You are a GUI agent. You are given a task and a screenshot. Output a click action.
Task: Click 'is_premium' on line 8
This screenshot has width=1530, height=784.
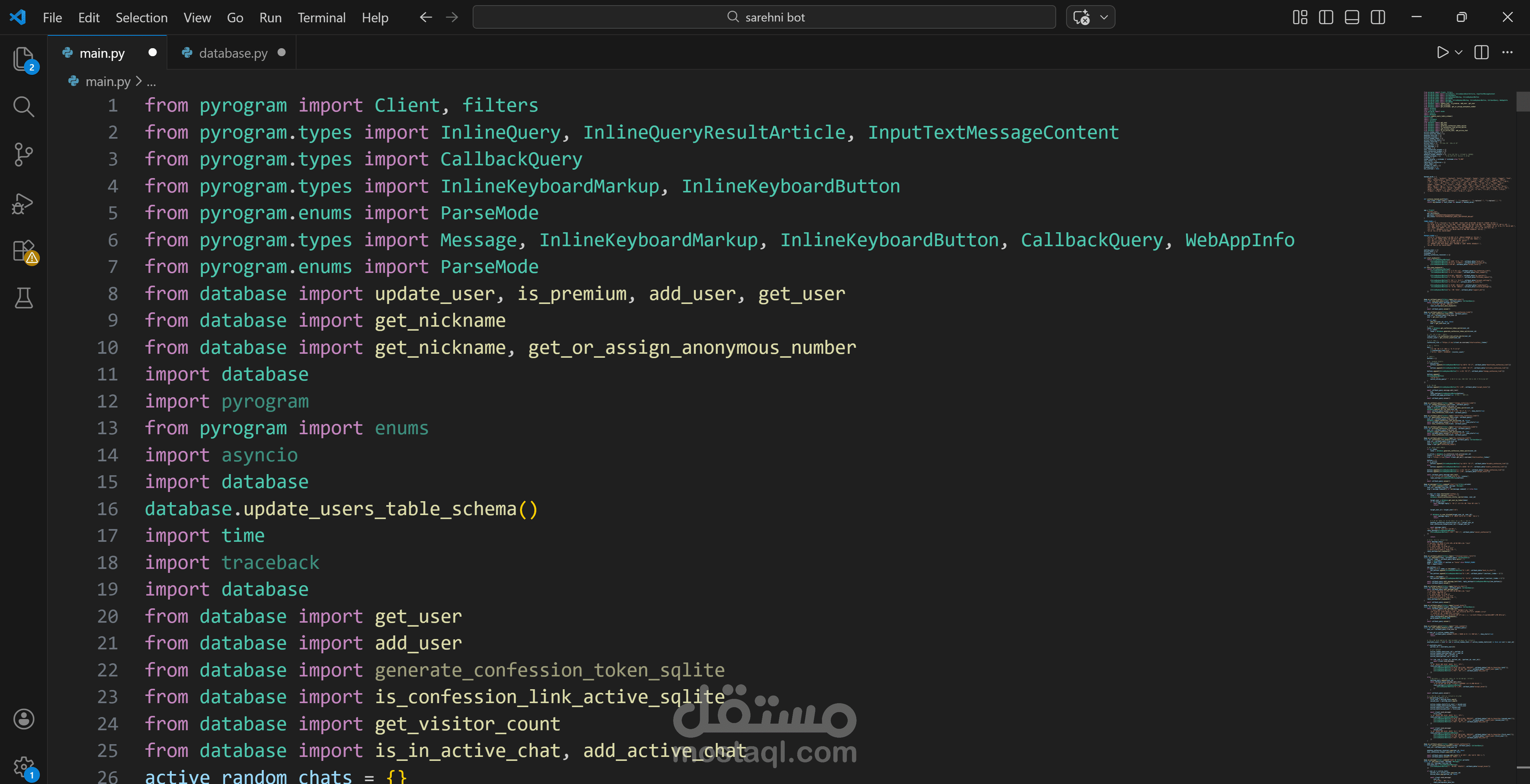point(572,294)
